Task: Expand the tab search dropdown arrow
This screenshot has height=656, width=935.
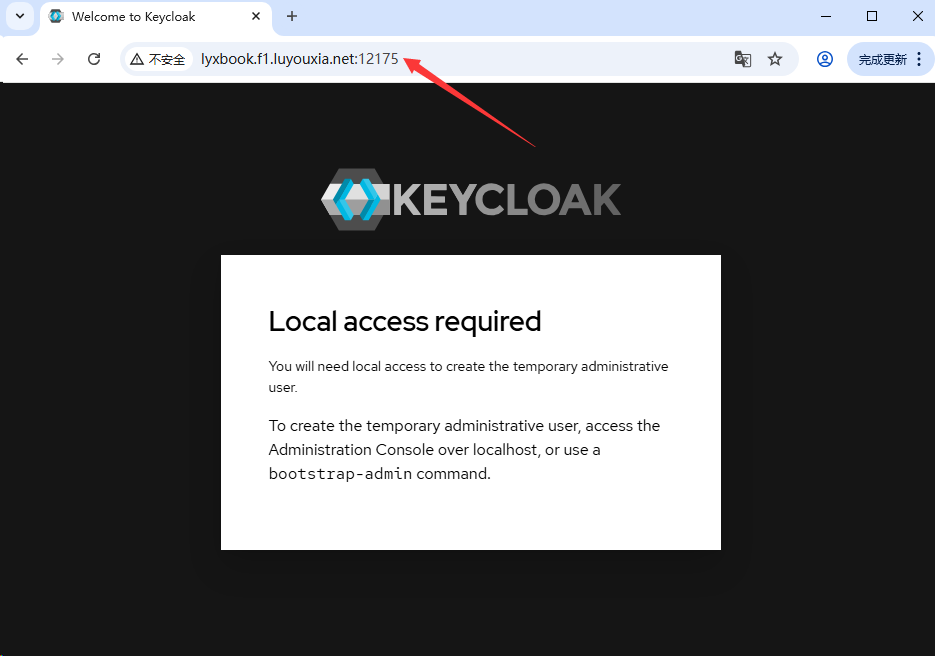Action: (x=20, y=16)
